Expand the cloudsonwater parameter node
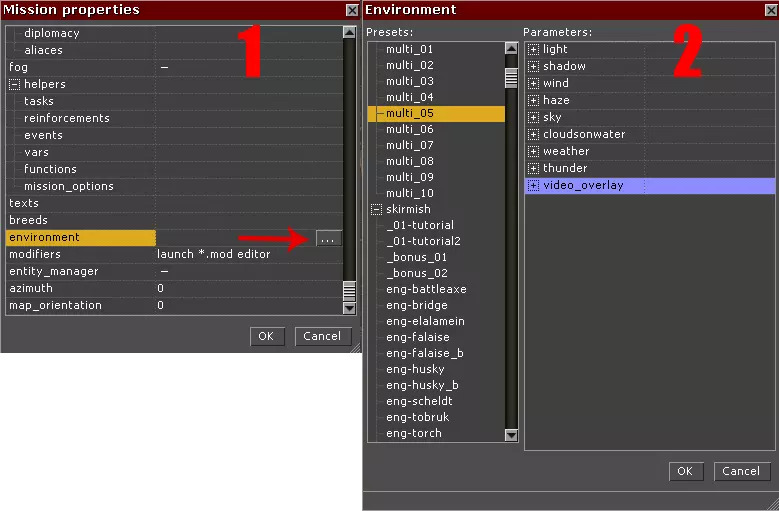Screen dimensions: 779x511 click(x=533, y=134)
